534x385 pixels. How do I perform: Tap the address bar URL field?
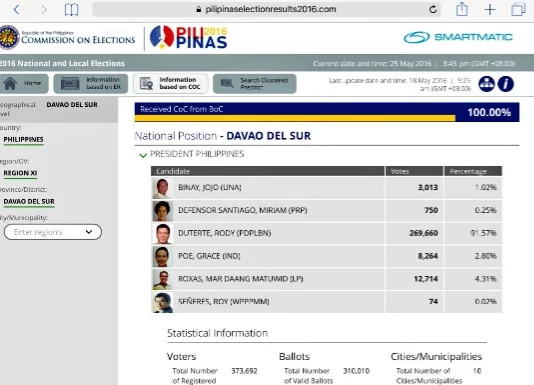pyautogui.click(x=267, y=9)
